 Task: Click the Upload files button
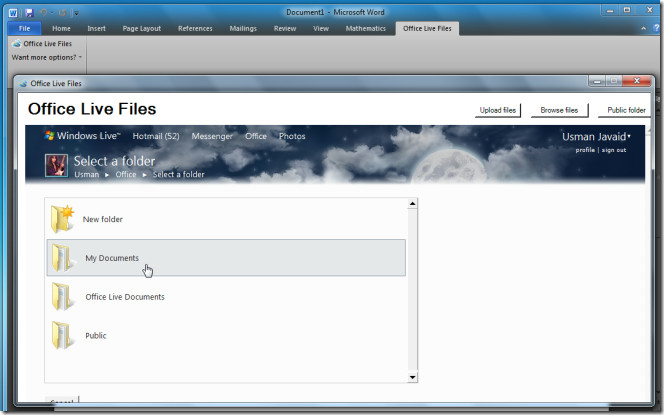pos(498,110)
